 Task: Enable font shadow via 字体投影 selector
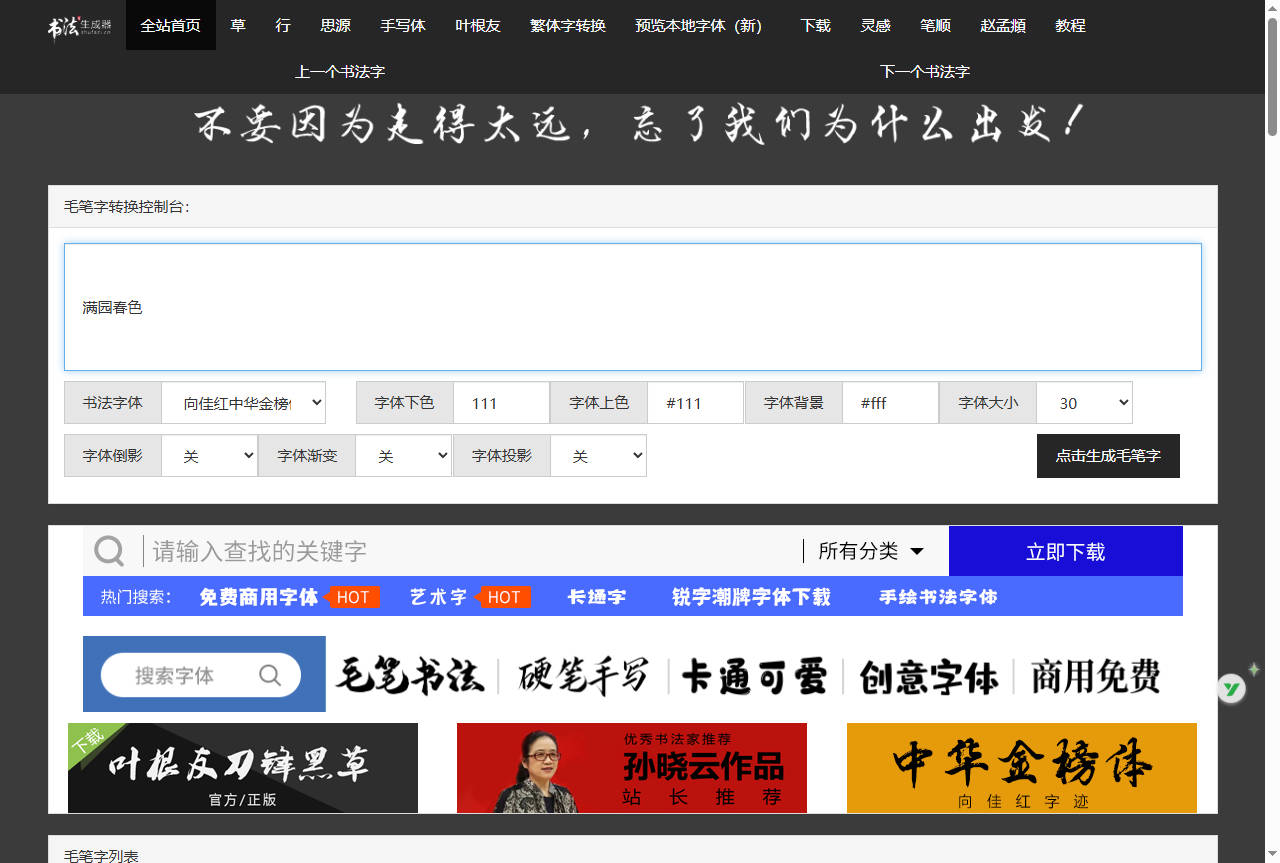598,455
